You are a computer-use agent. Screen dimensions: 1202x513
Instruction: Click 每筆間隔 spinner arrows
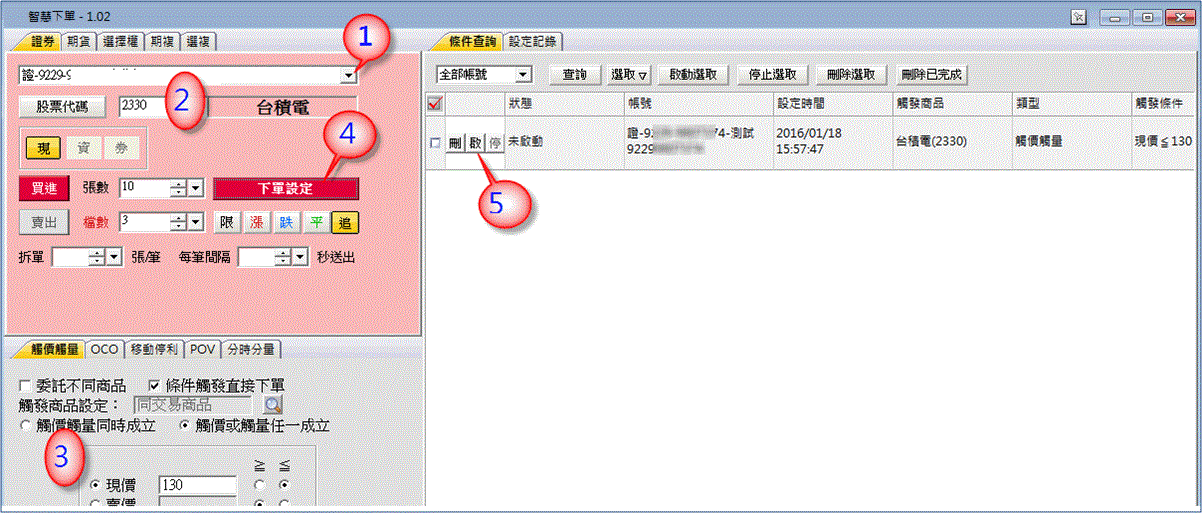tap(283, 257)
